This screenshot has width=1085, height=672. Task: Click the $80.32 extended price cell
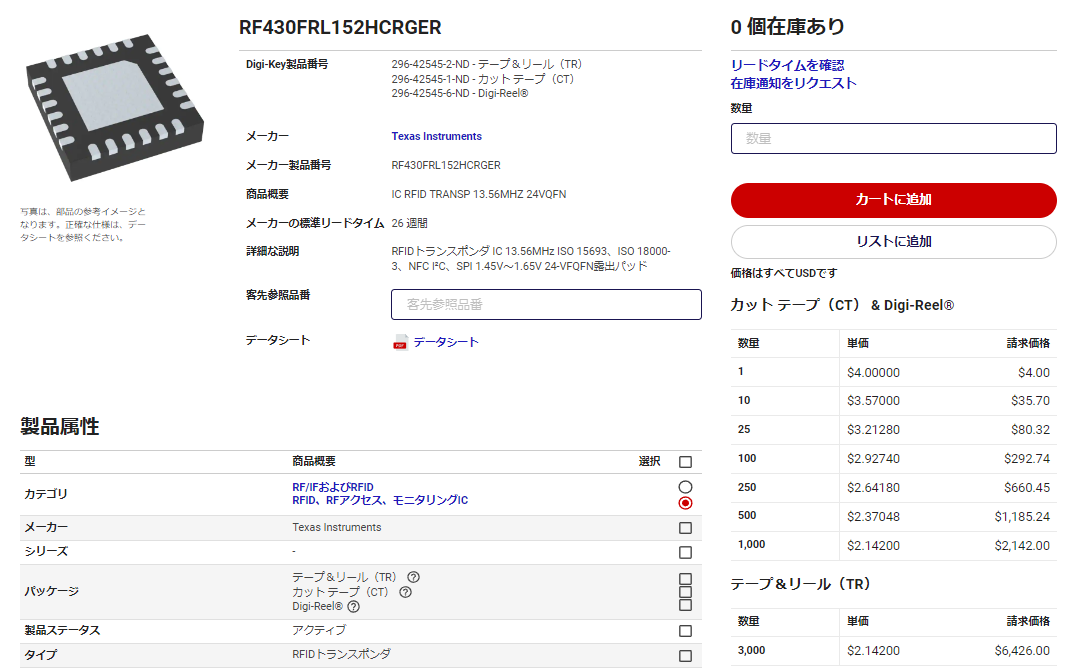pyautogui.click(x=1030, y=430)
